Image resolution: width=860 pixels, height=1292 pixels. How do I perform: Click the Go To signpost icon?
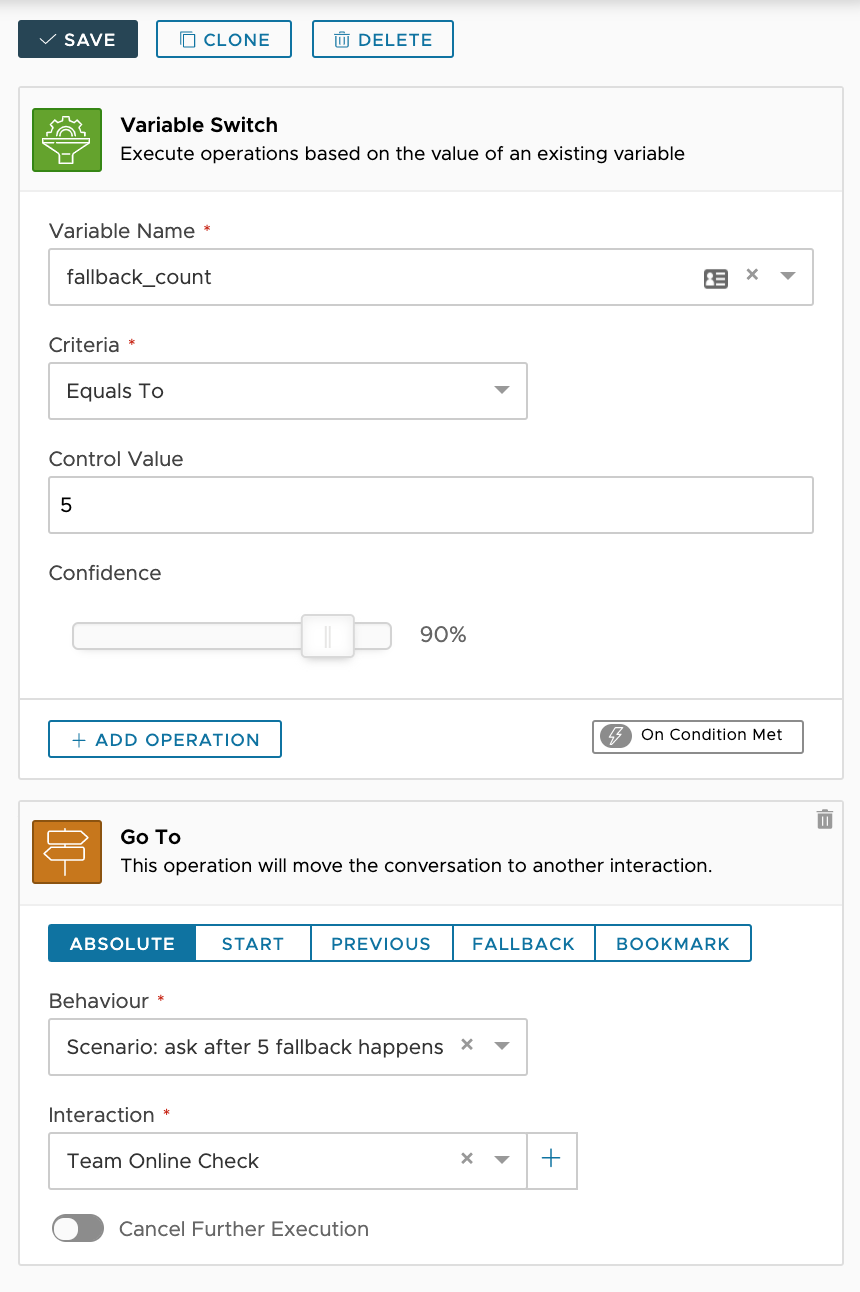[x=67, y=851]
